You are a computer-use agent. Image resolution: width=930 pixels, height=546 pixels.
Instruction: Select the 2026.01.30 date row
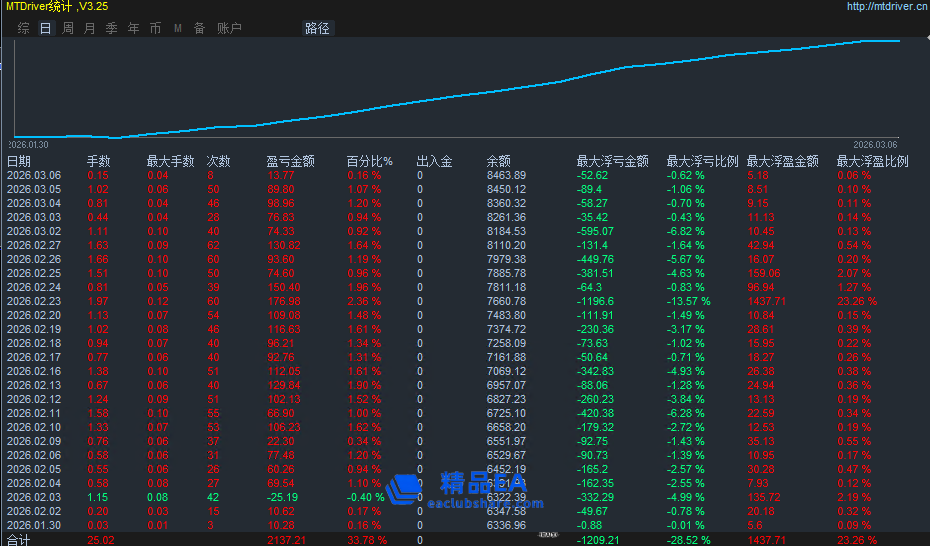[x=34, y=525]
